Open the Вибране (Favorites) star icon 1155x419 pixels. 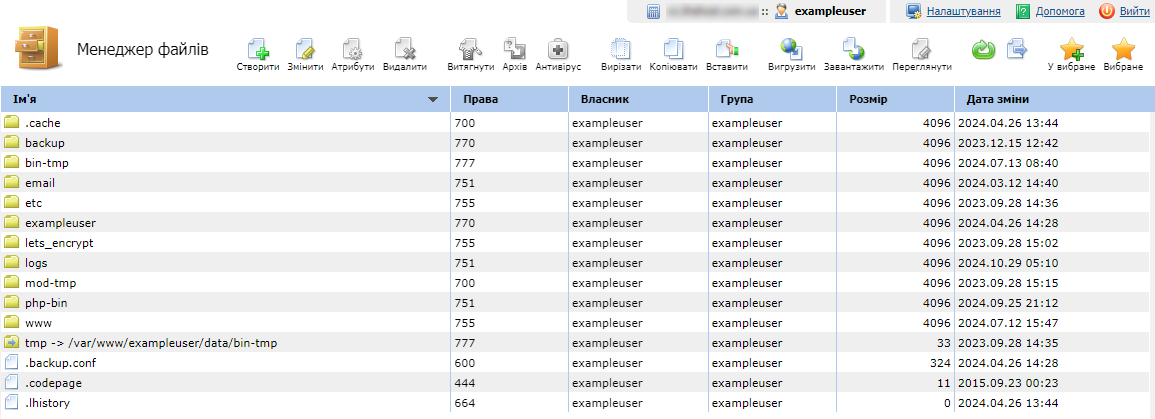coord(1123,49)
